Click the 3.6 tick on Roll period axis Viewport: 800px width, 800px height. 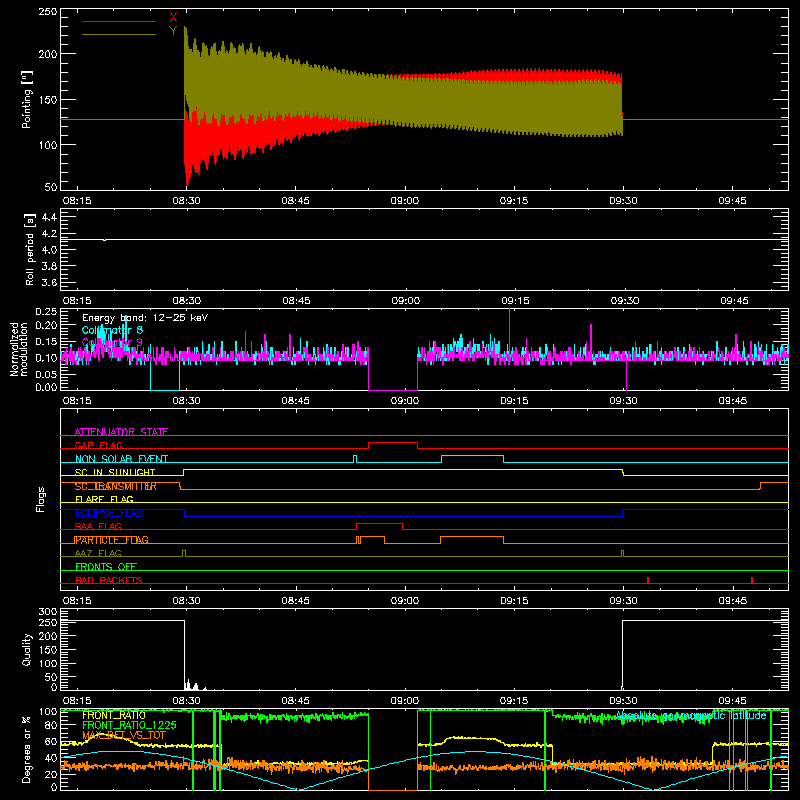pos(49,282)
